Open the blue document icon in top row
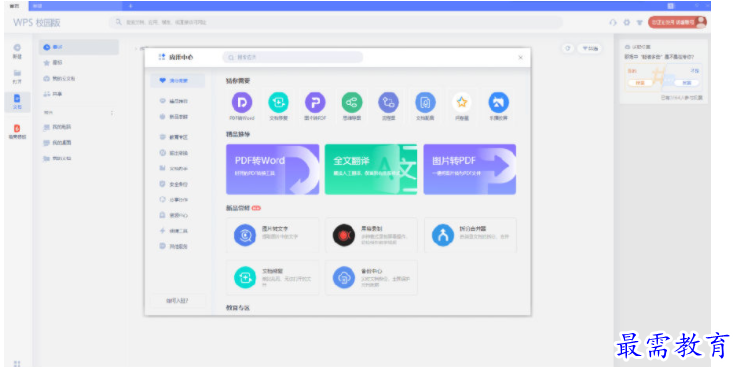The height and width of the screenshot is (377, 738). click(x=425, y=102)
